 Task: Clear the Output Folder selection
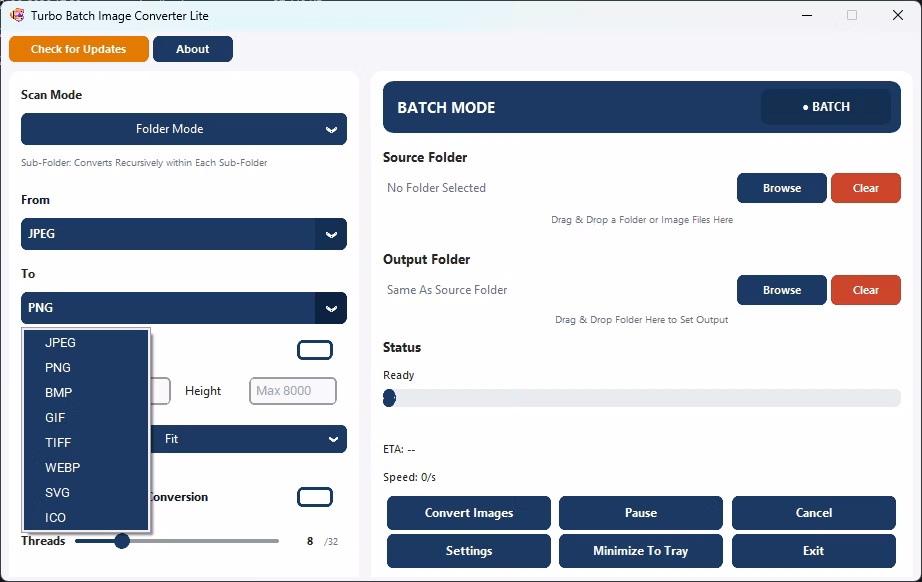click(866, 290)
